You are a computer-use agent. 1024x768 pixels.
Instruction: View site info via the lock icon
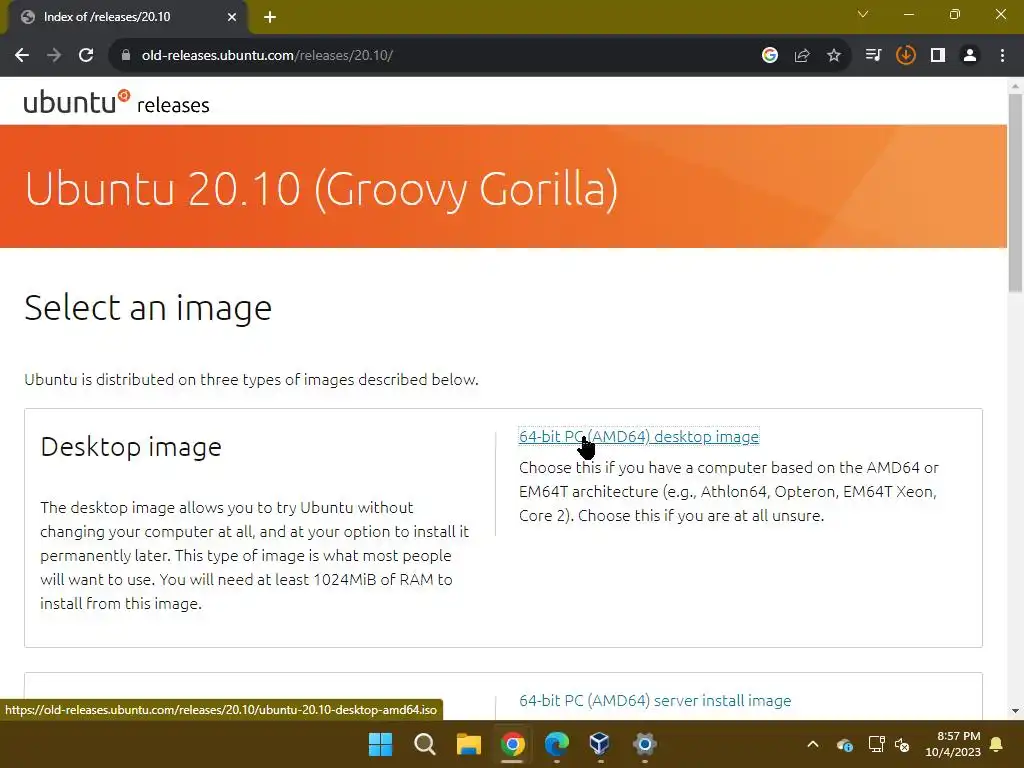click(126, 56)
